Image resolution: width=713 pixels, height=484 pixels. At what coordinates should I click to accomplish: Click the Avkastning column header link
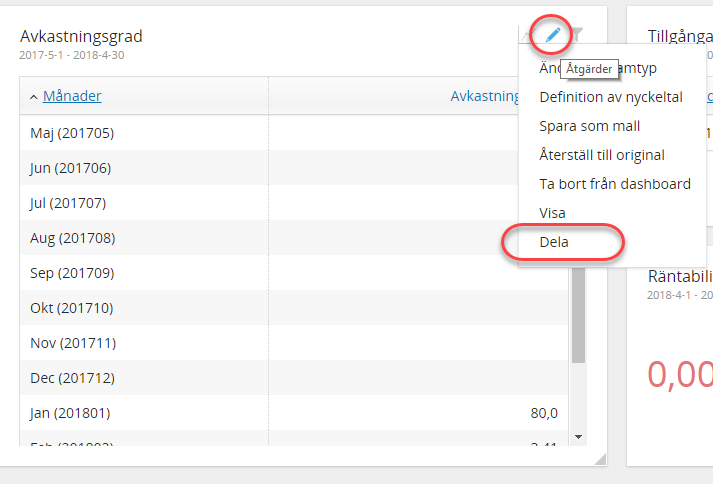pos(485,97)
